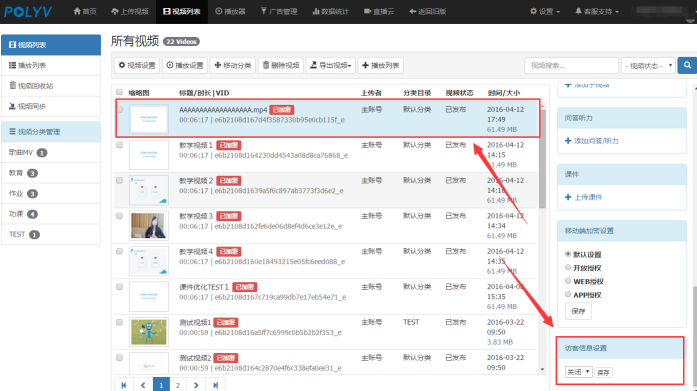
Task: Click 保存 under 移动端加密设置
Action: [578, 311]
